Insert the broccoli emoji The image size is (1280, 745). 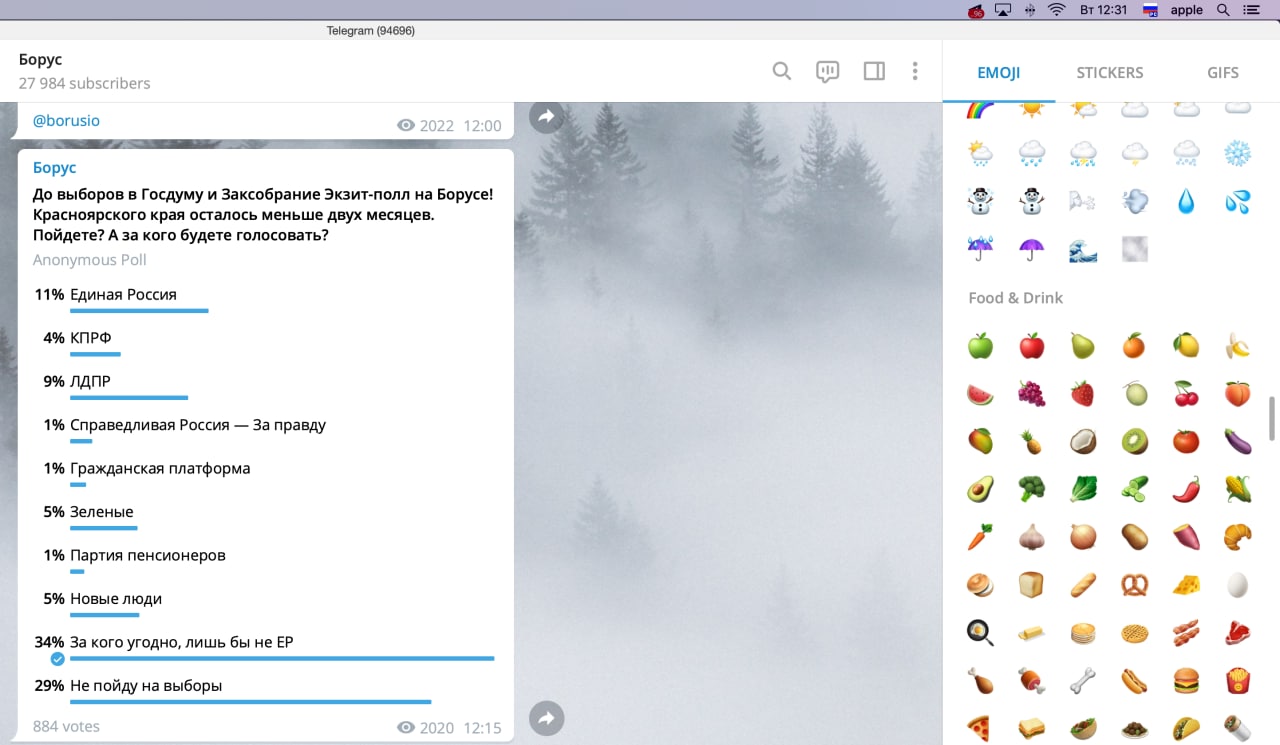coord(1031,489)
